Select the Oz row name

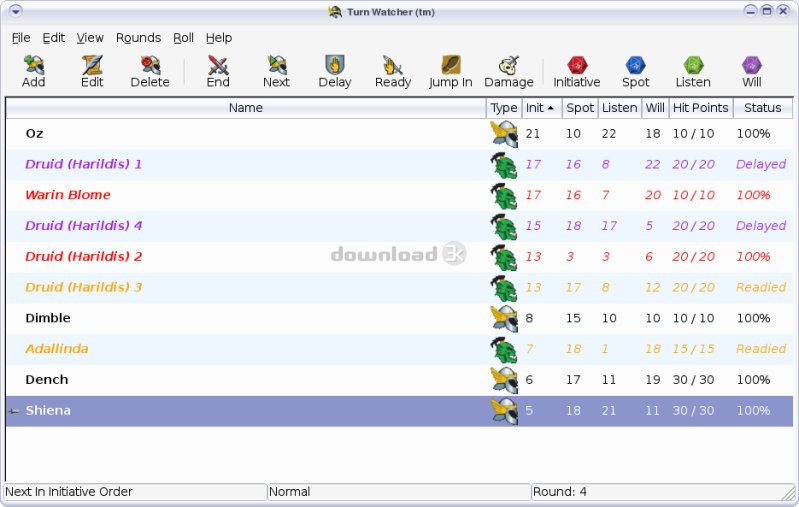coord(34,134)
